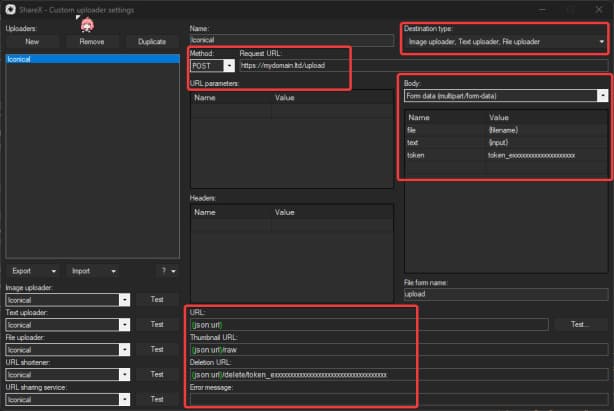The width and height of the screenshot is (614, 411).
Task: Click the Test button beside URL field
Action: coord(580,324)
